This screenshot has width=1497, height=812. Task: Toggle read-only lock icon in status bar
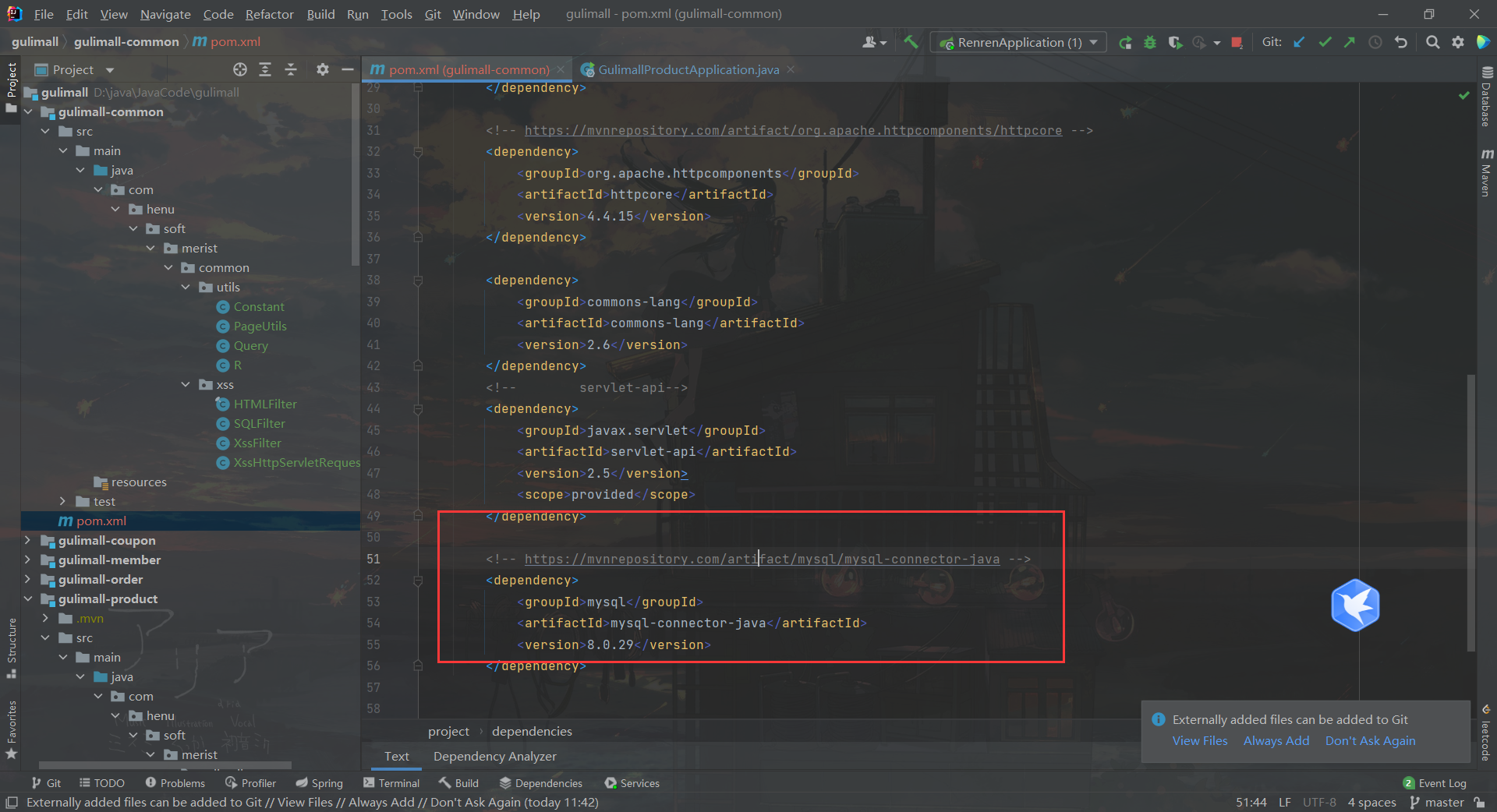(1479, 802)
